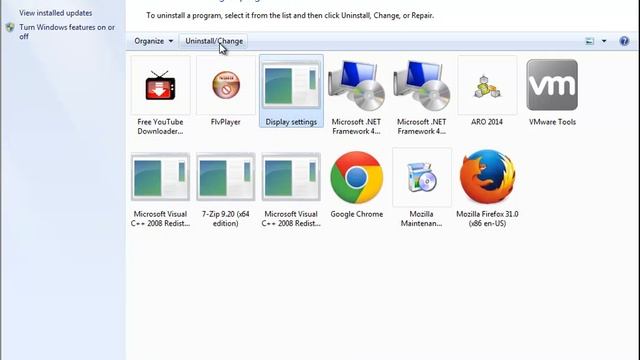Select the FlvPlayer program icon

tap(226, 85)
